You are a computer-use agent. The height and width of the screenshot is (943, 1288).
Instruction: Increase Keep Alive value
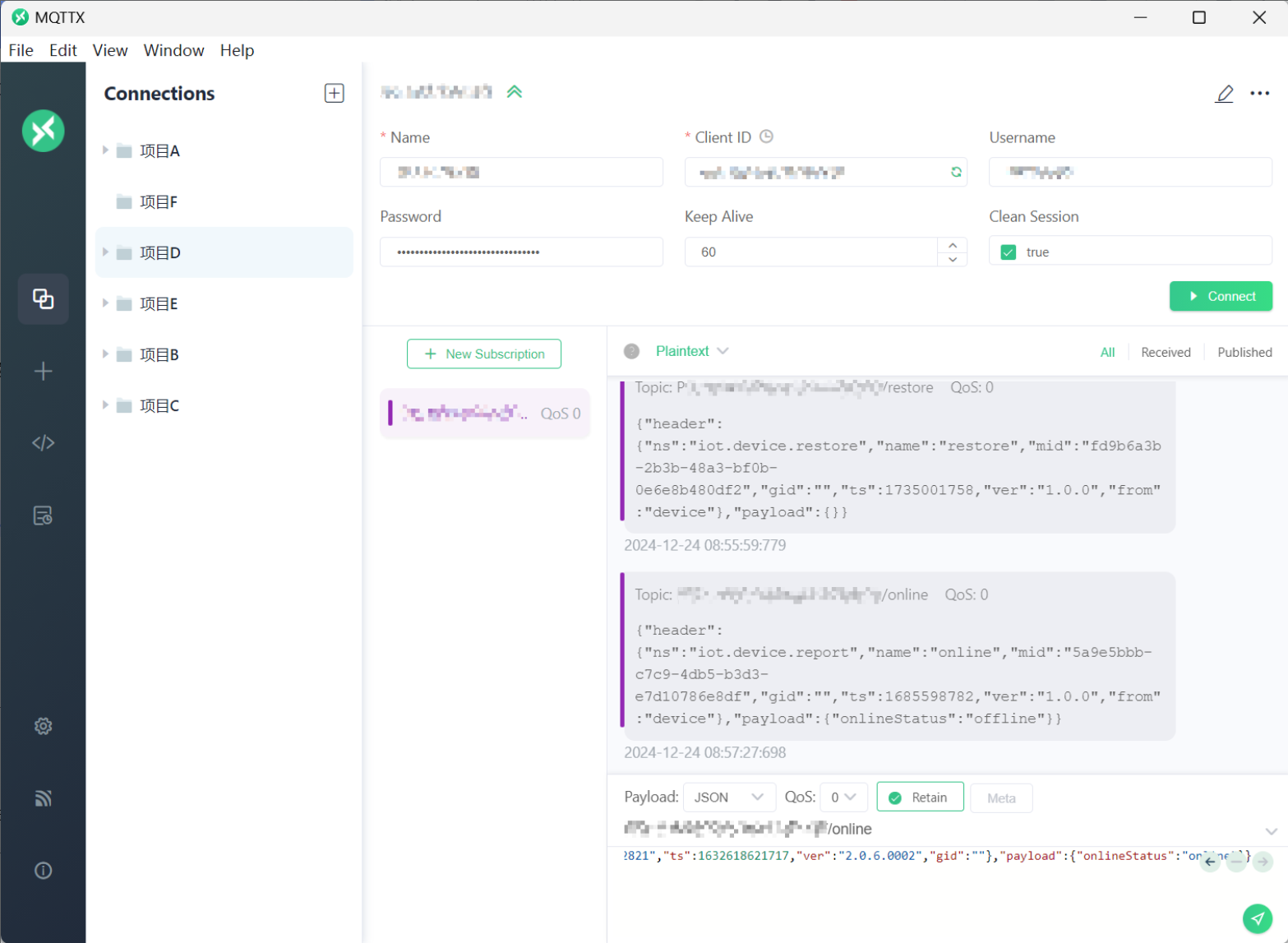[x=952, y=245]
